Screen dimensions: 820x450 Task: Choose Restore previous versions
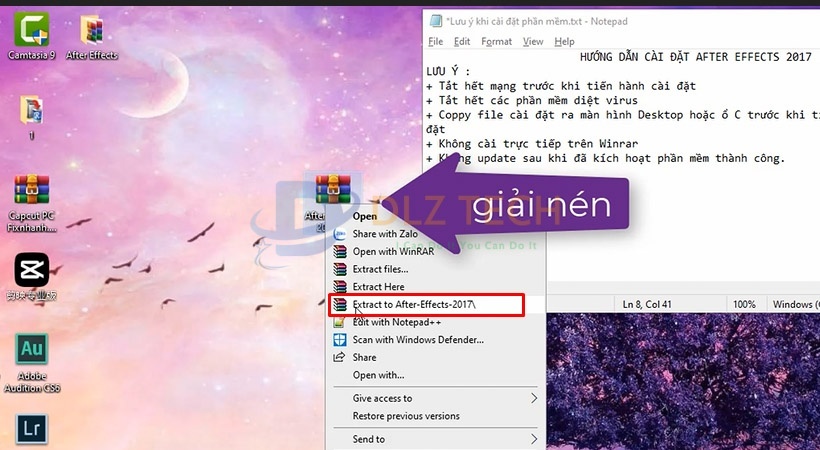click(406, 416)
